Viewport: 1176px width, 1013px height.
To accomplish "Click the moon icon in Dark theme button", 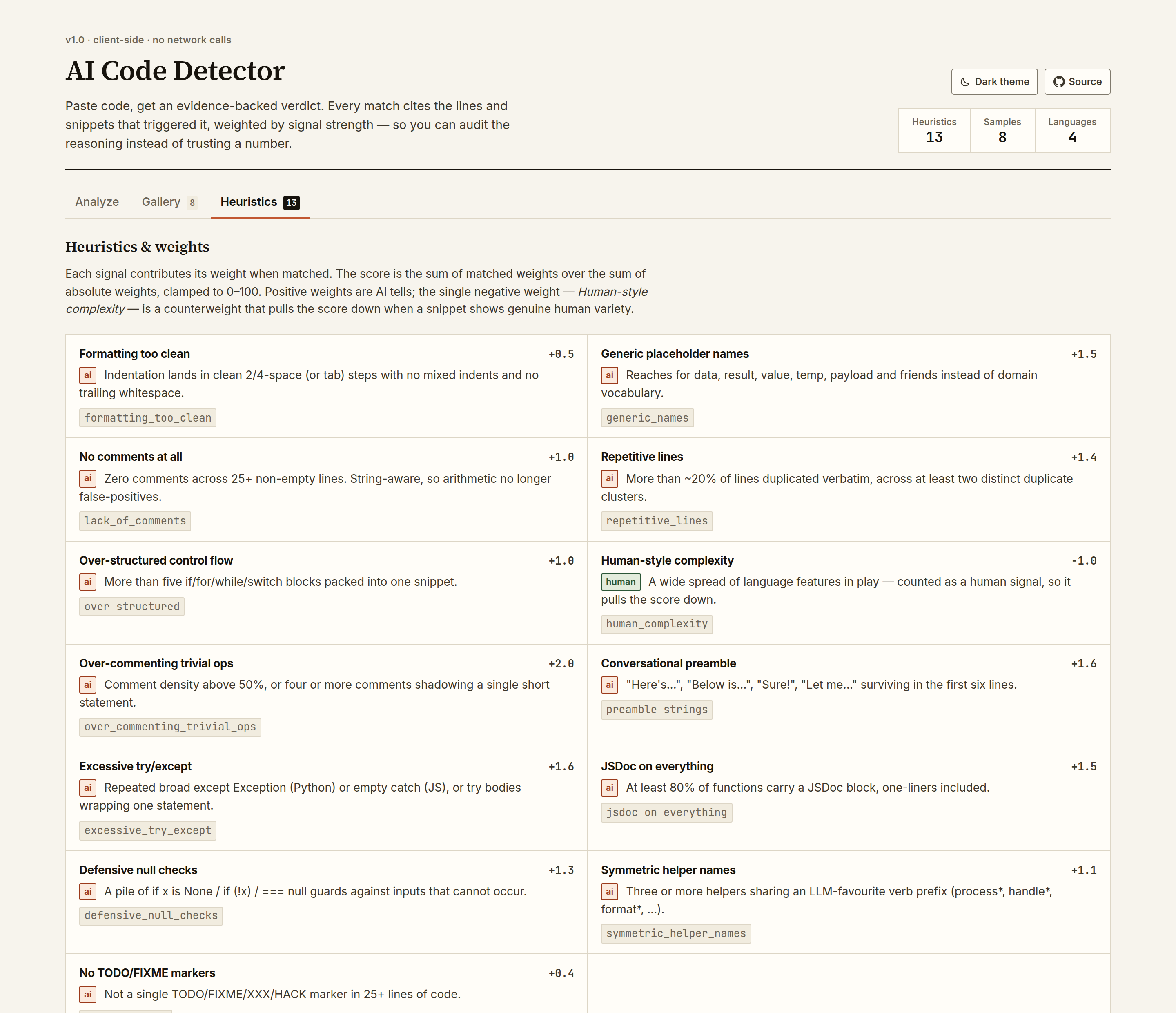I will pyautogui.click(x=964, y=82).
